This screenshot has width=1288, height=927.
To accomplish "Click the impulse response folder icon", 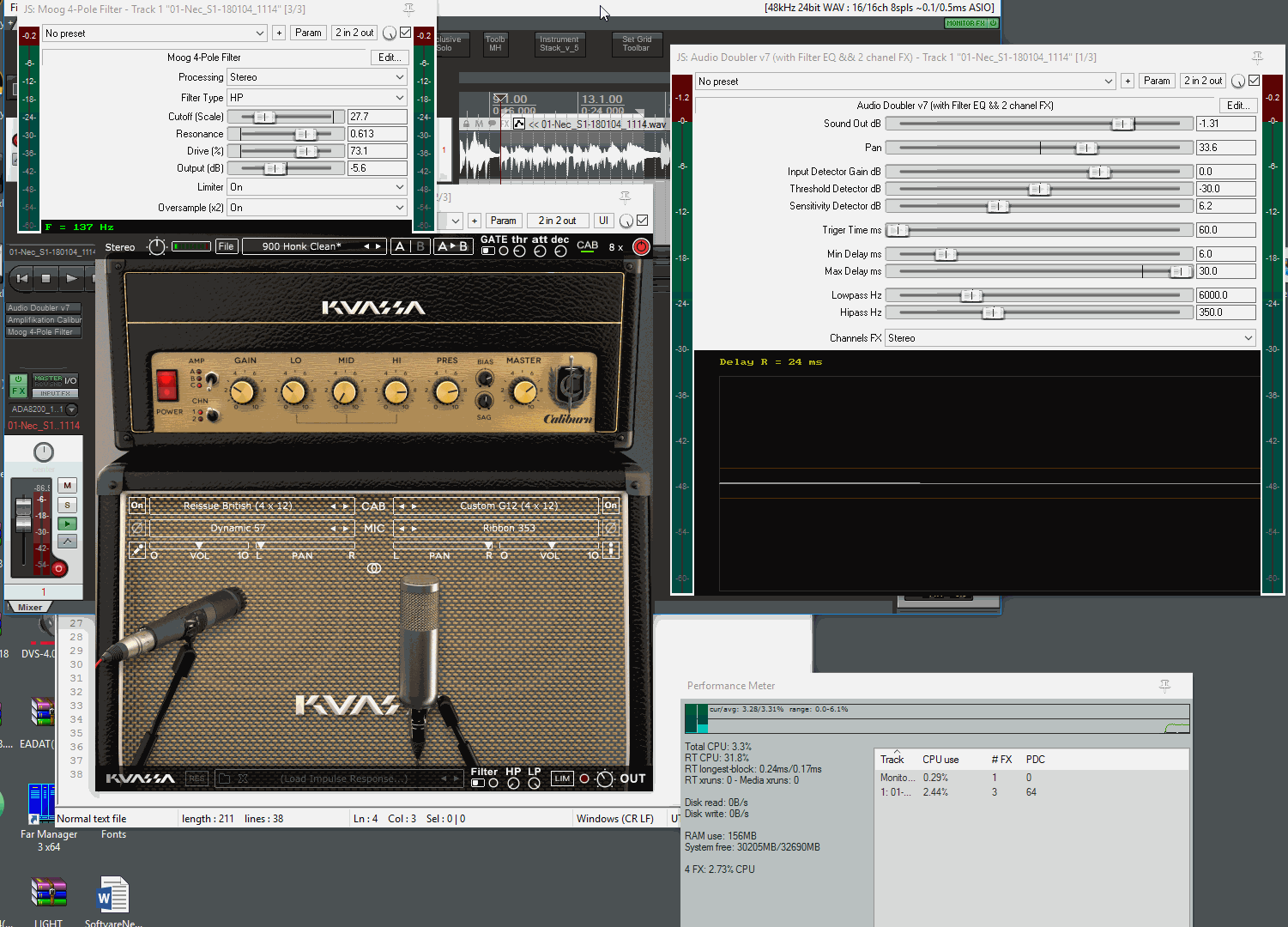I will pyautogui.click(x=225, y=779).
